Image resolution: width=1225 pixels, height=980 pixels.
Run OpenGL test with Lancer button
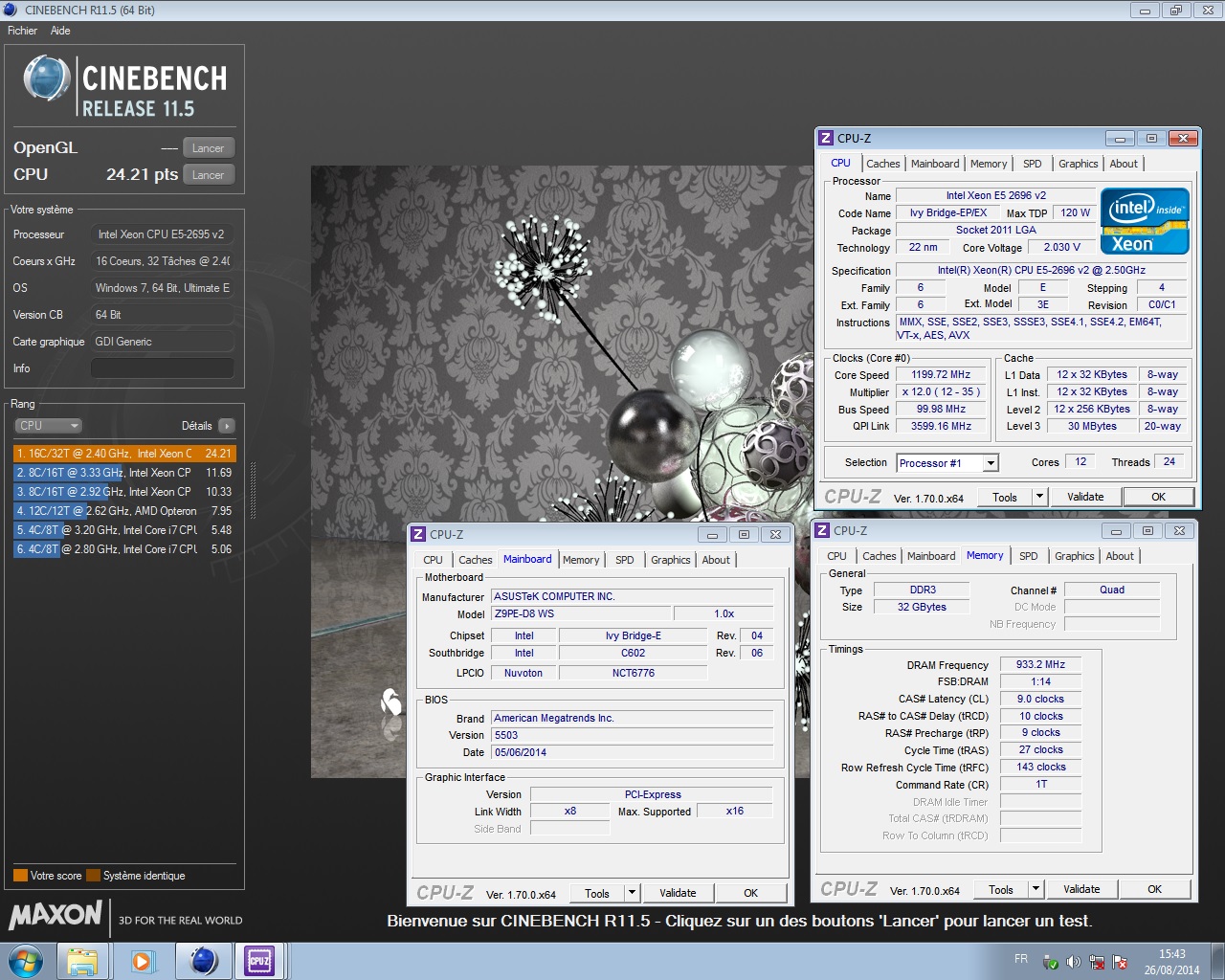pos(208,148)
